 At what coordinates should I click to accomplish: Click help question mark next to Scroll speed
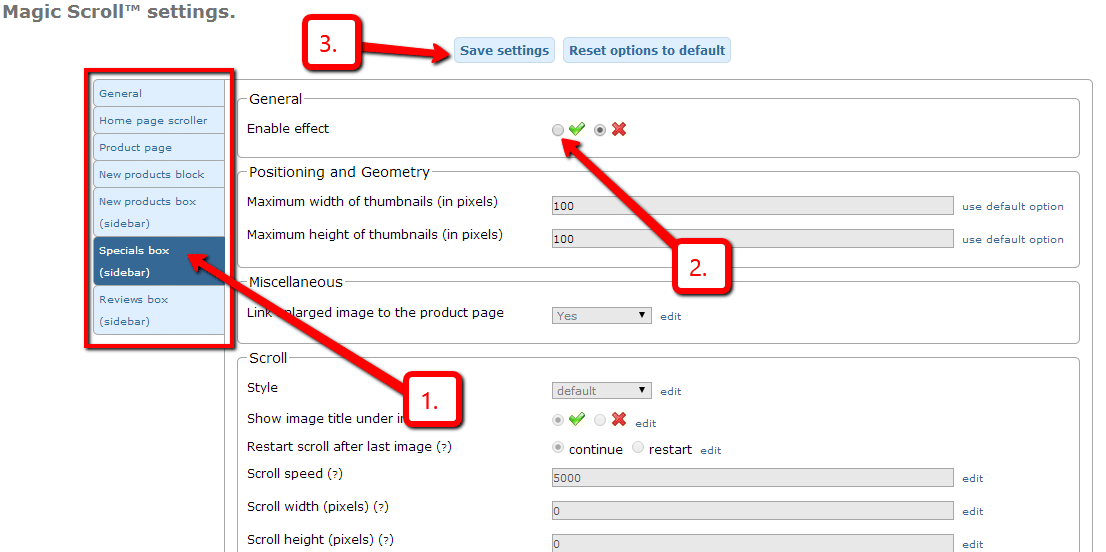point(335,474)
